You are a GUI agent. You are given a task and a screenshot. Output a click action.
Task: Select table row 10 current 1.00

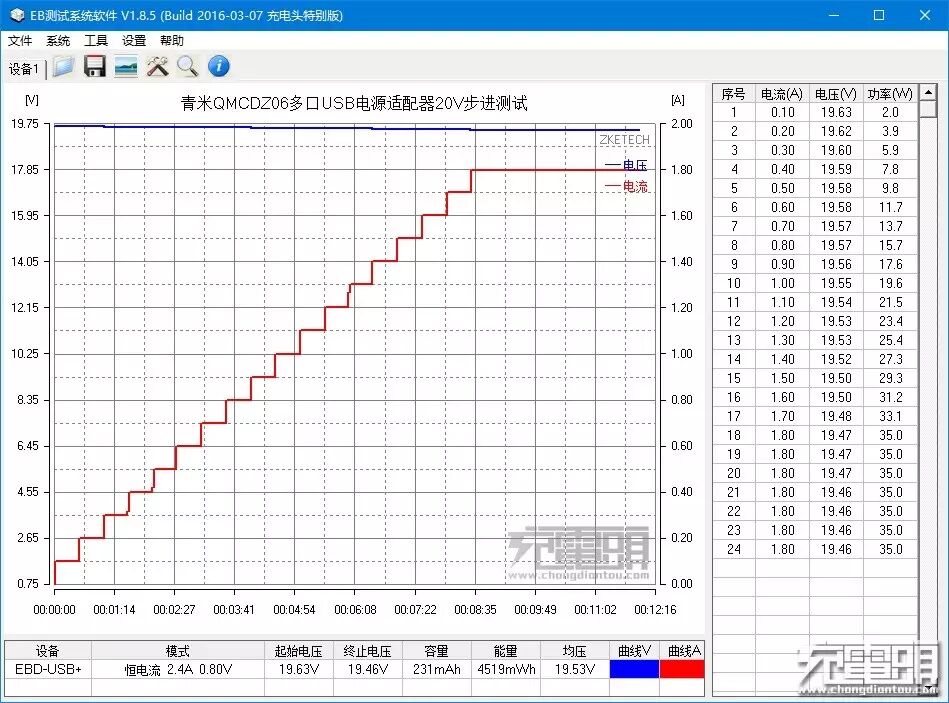[782, 283]
